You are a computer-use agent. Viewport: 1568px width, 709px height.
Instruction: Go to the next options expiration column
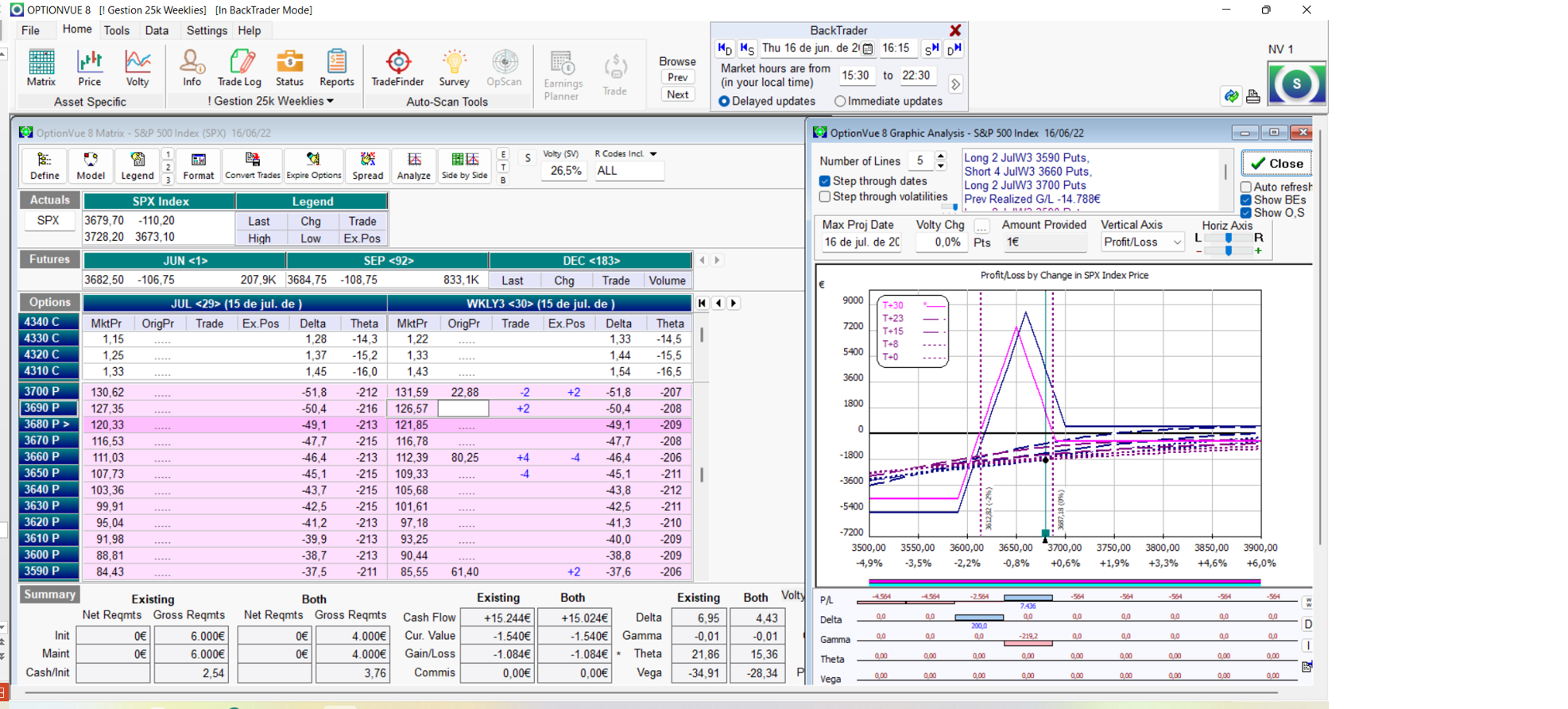[x=734, y=303]
